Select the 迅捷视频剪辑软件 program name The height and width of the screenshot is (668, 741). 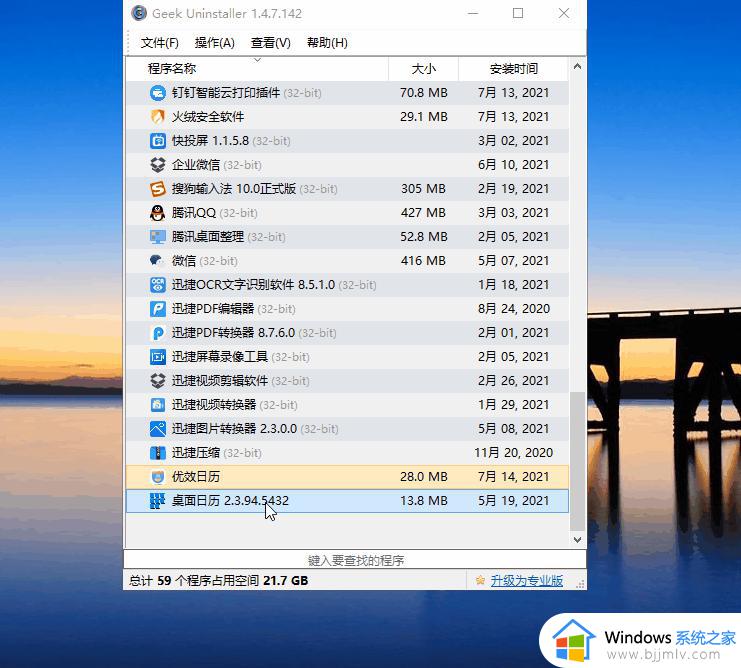point(219,381)
